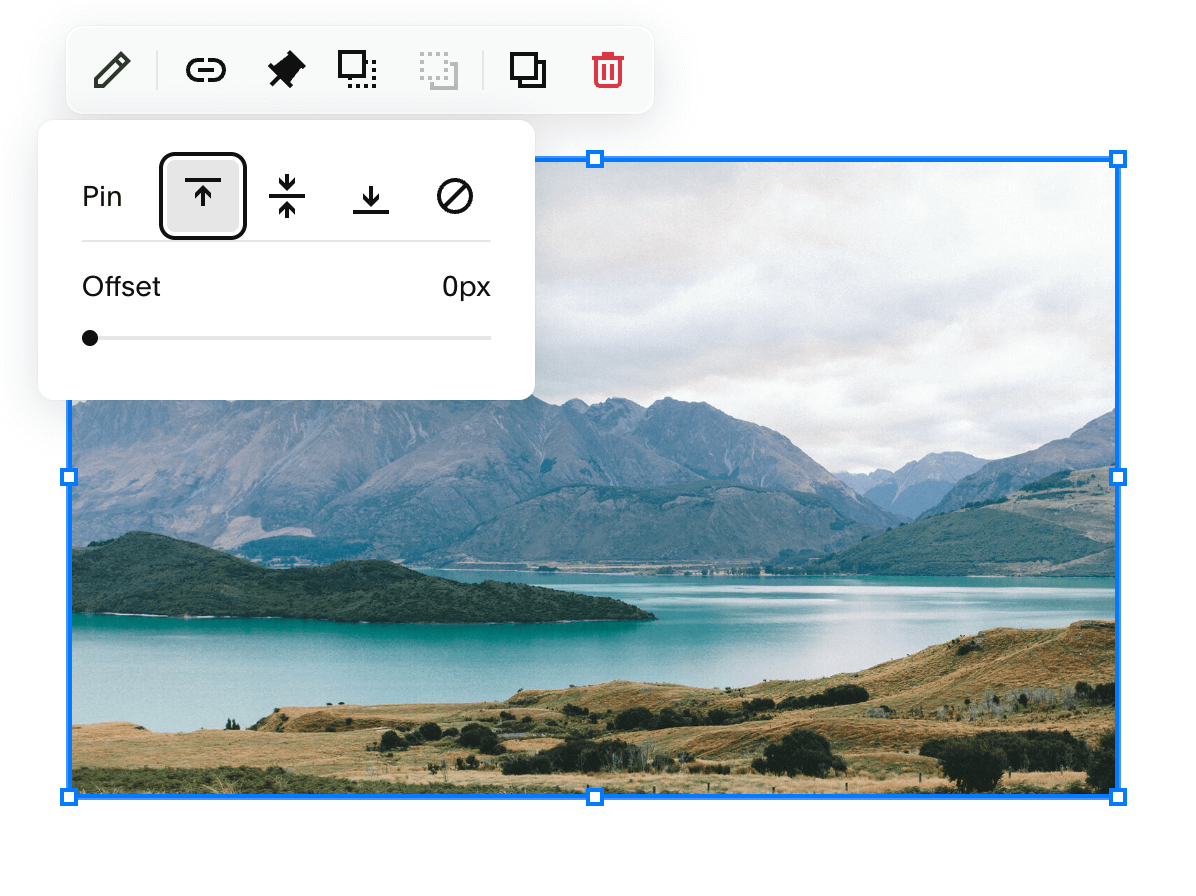This screenshot has height=896, width=1196.
Task: Click the Offset label text
Action: [x=121, y=287]
